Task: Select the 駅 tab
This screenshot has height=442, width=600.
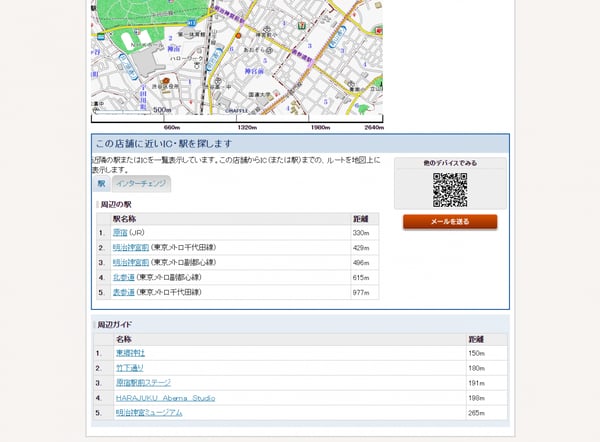Action: [101, 184]
